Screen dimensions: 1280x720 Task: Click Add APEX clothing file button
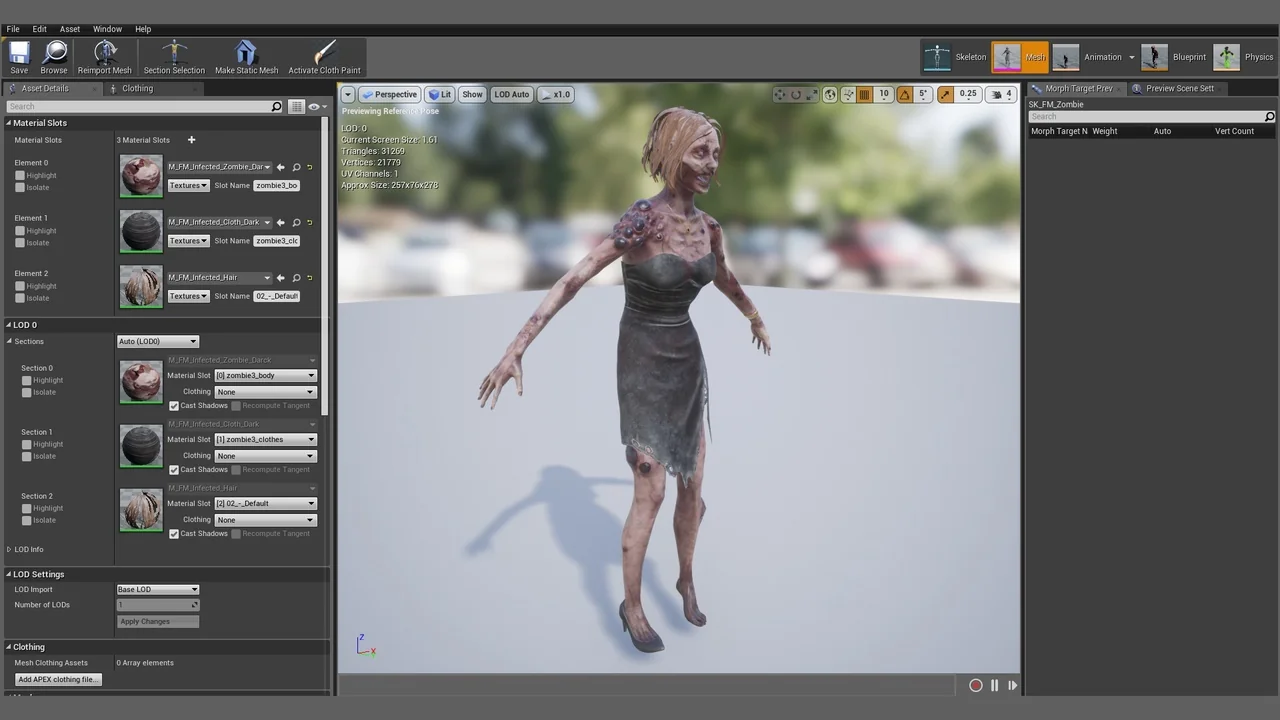click(58, 680)
